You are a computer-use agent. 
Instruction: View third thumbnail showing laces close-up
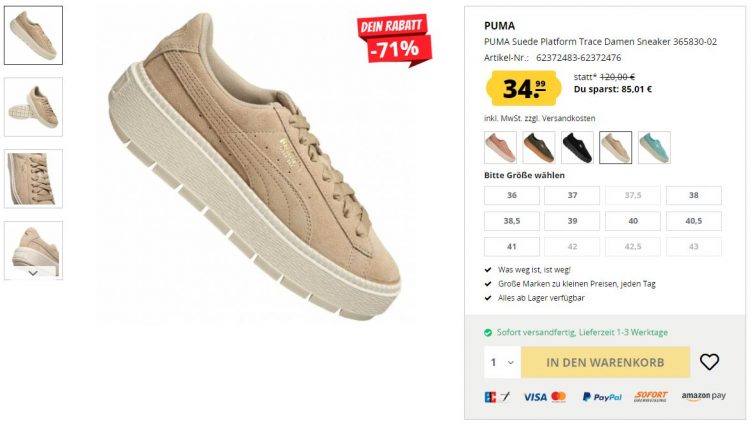pyautogui.click(x=33, y=179)
